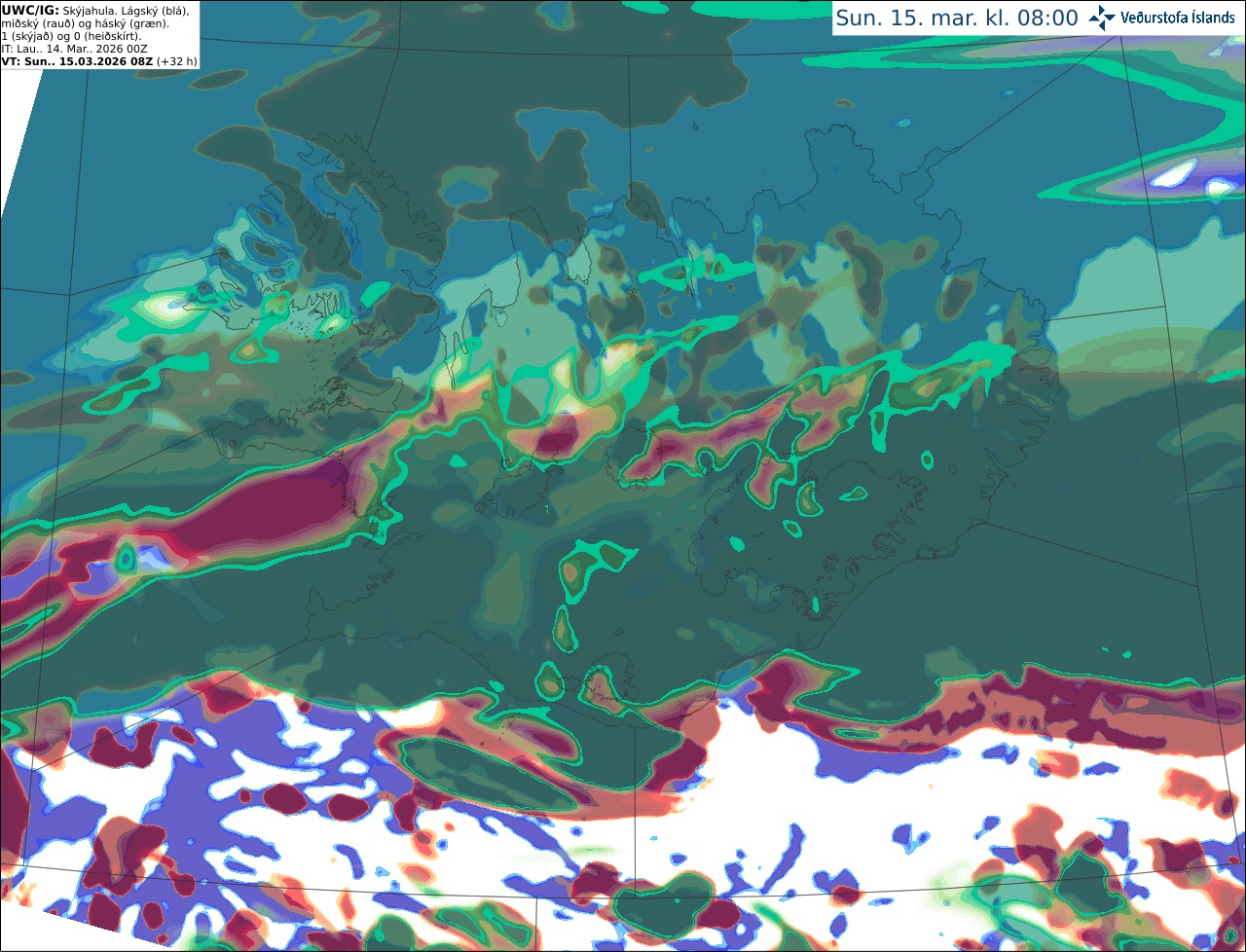
Task: Click the Veðurstofa Íslands logo icon
Action: 1103,18
